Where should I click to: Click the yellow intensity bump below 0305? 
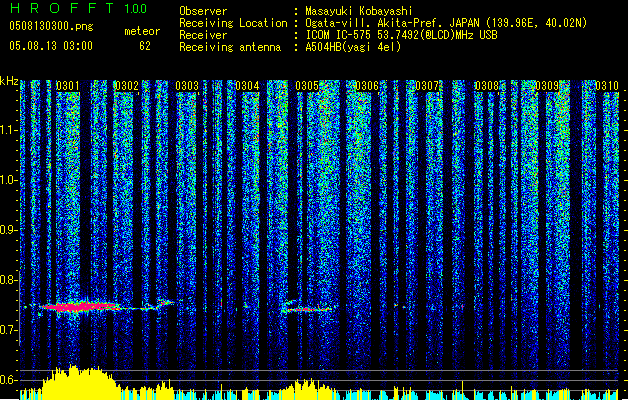[x=307, y=390]
